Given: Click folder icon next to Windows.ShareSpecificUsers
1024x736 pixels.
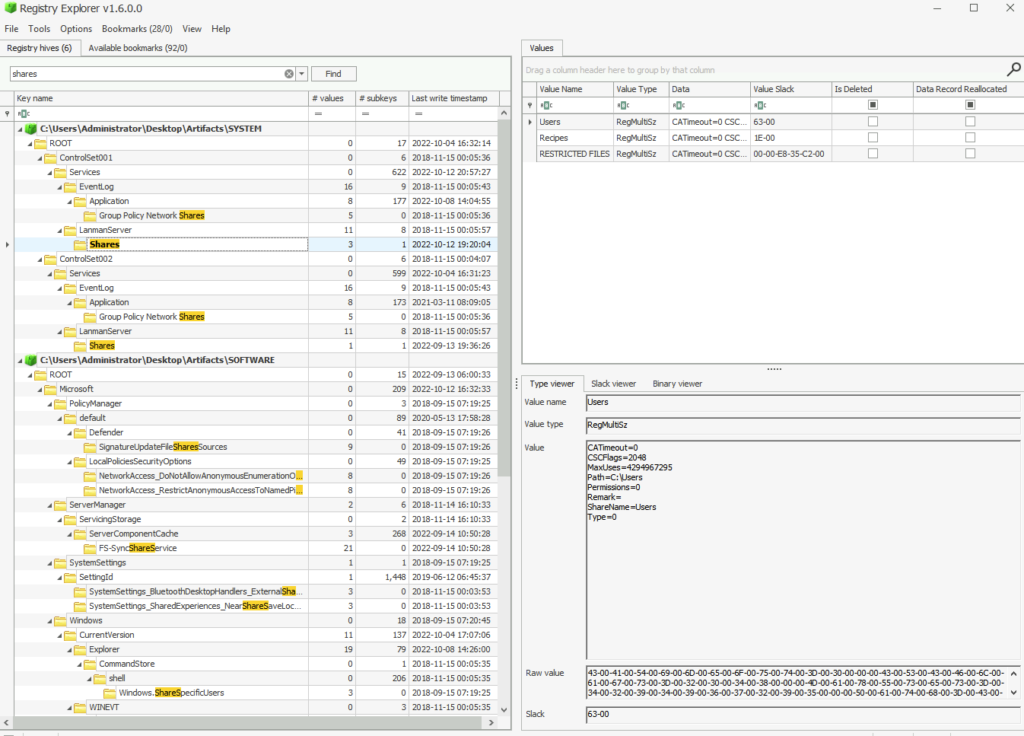Looking at the screenshot, I should click(110, 692).
